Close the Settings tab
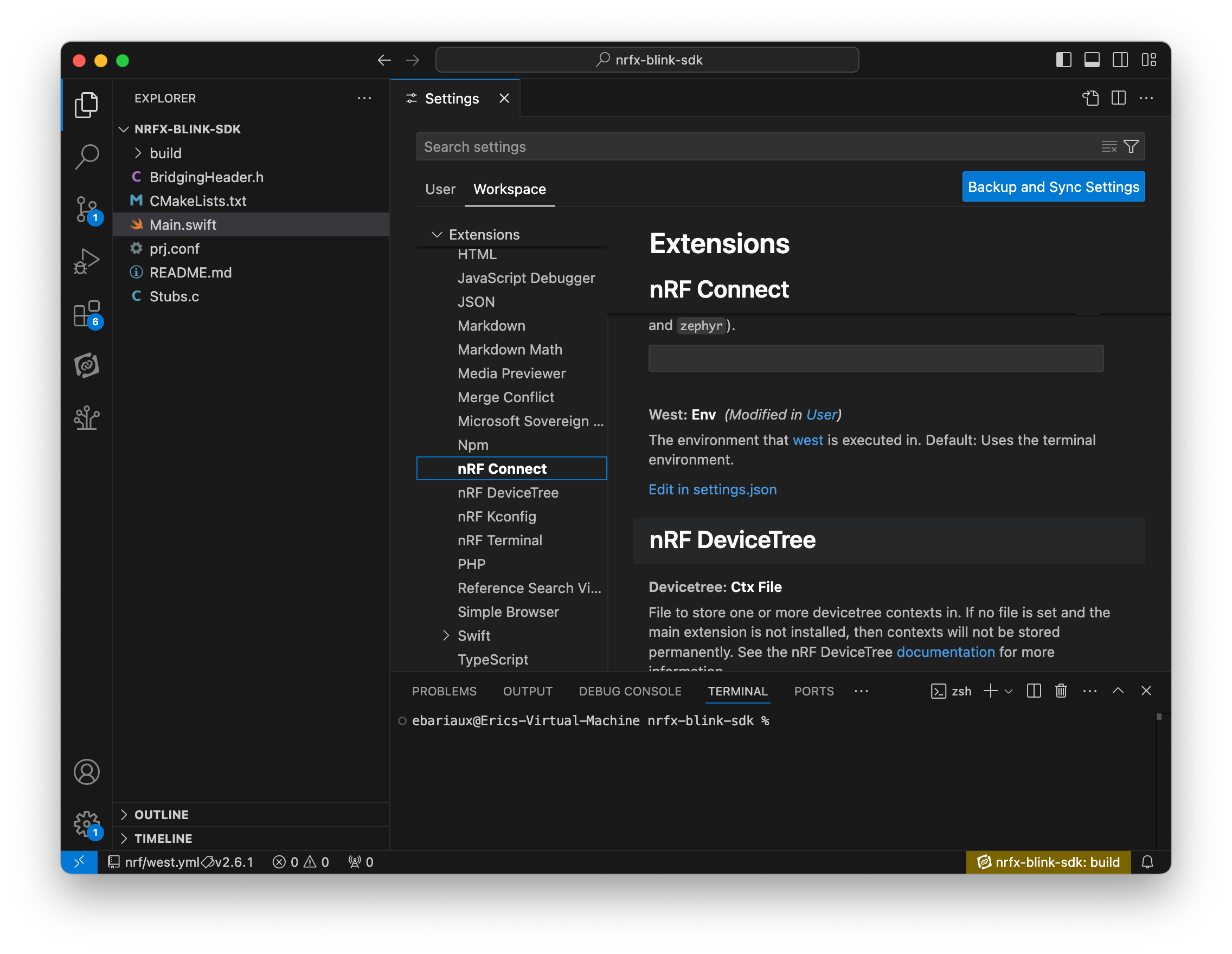 coord(504,99)
